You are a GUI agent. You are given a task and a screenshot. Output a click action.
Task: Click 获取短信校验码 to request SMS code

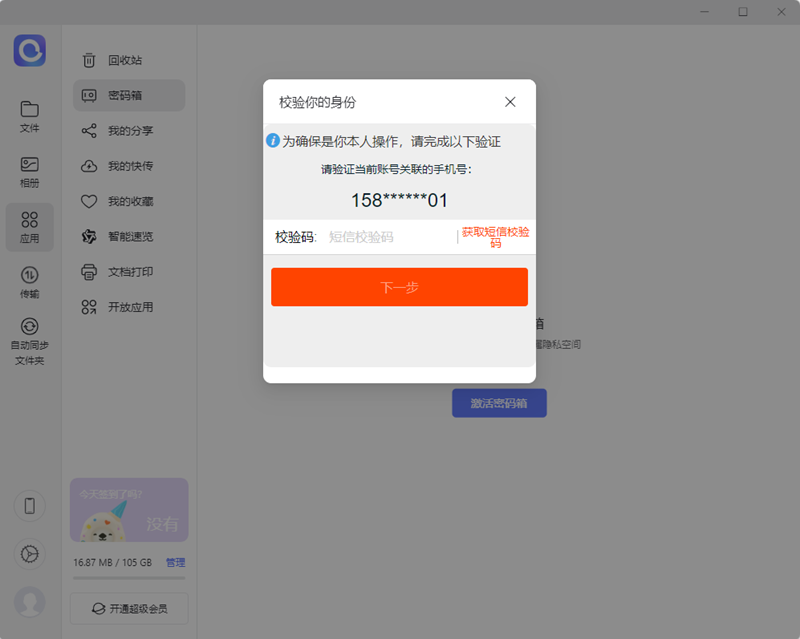(x=499, y=237)
